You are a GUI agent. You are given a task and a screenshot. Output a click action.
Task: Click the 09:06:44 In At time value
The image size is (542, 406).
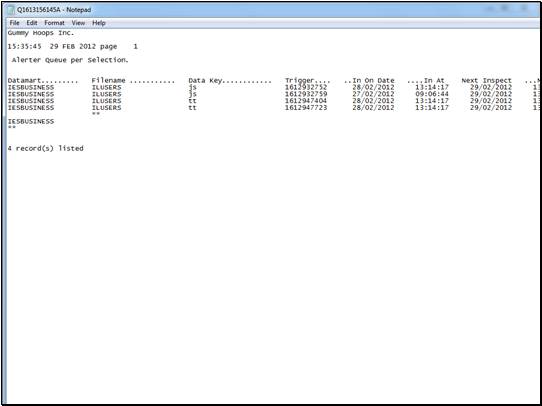[432, 94]
